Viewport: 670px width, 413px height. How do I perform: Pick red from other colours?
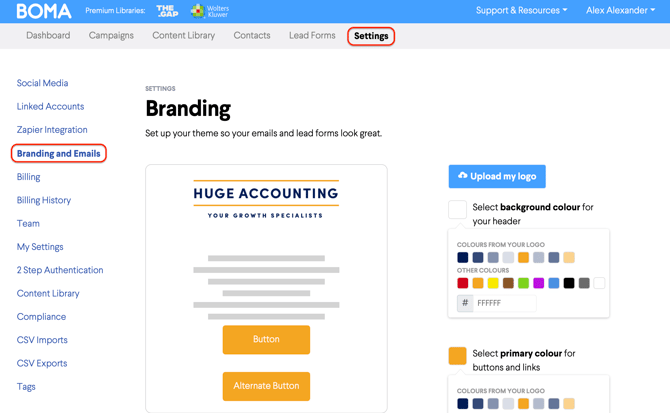click(x=463, y=284)
